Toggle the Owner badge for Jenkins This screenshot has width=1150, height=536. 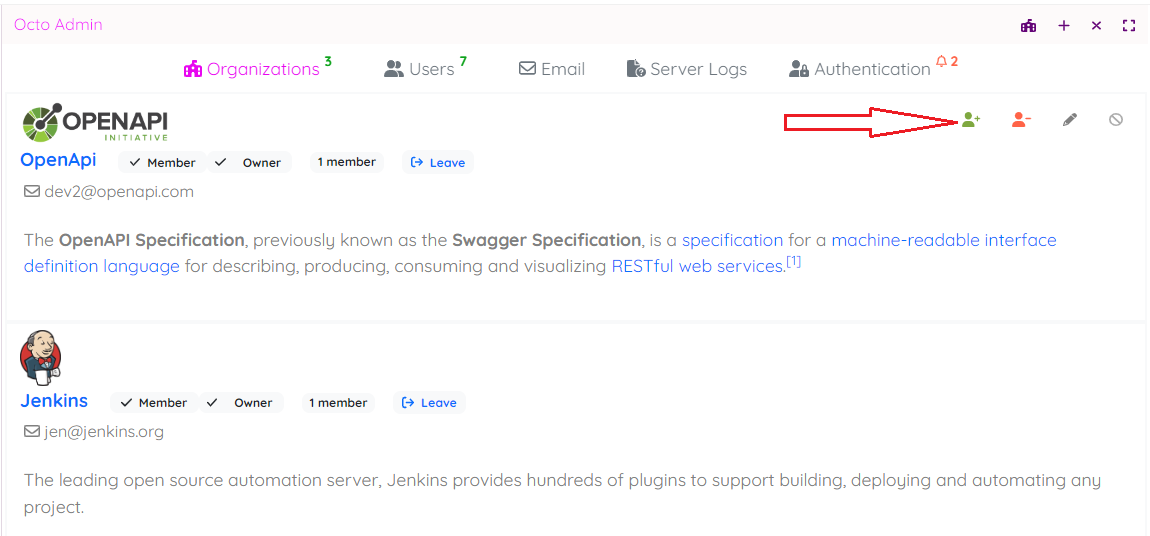point(243,403)
